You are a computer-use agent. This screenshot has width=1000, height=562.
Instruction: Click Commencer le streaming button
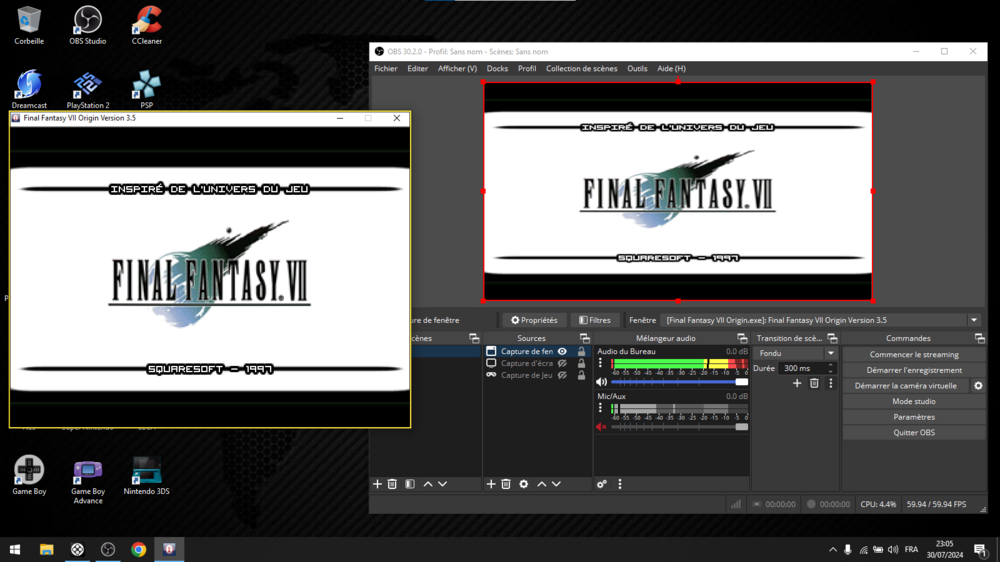click(913, 354)
